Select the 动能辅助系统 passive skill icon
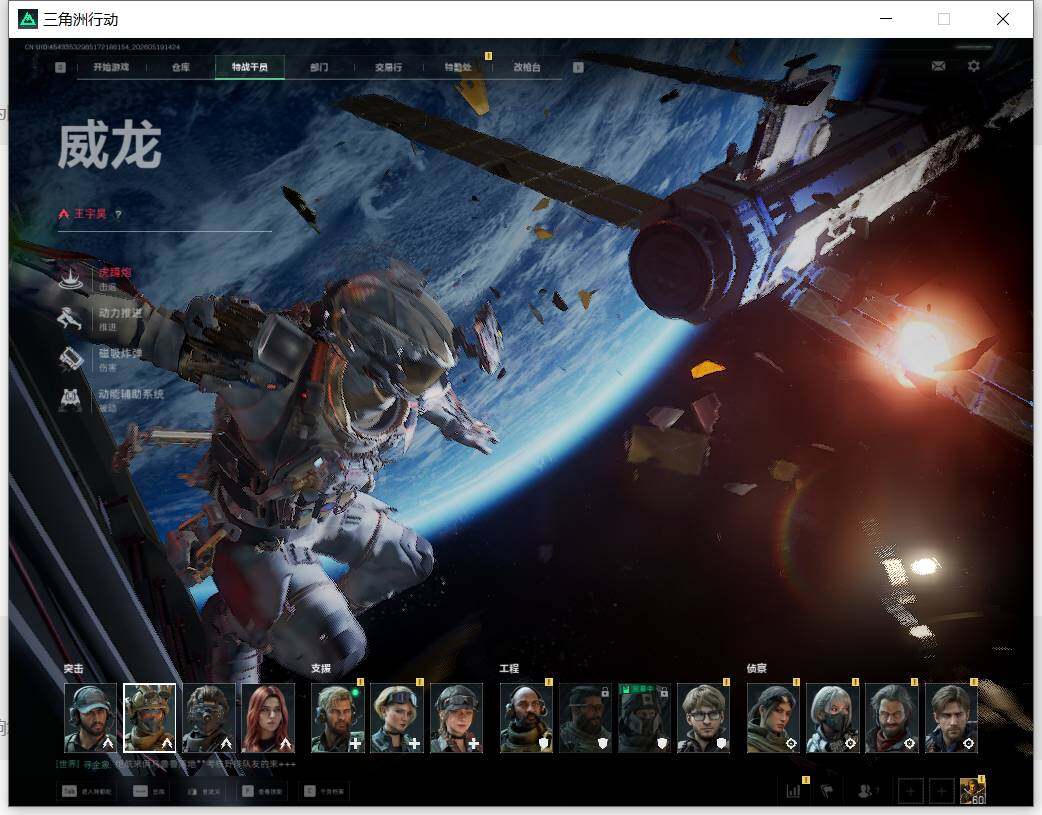This screenshot has height=815, width=1042. [71, 400]
